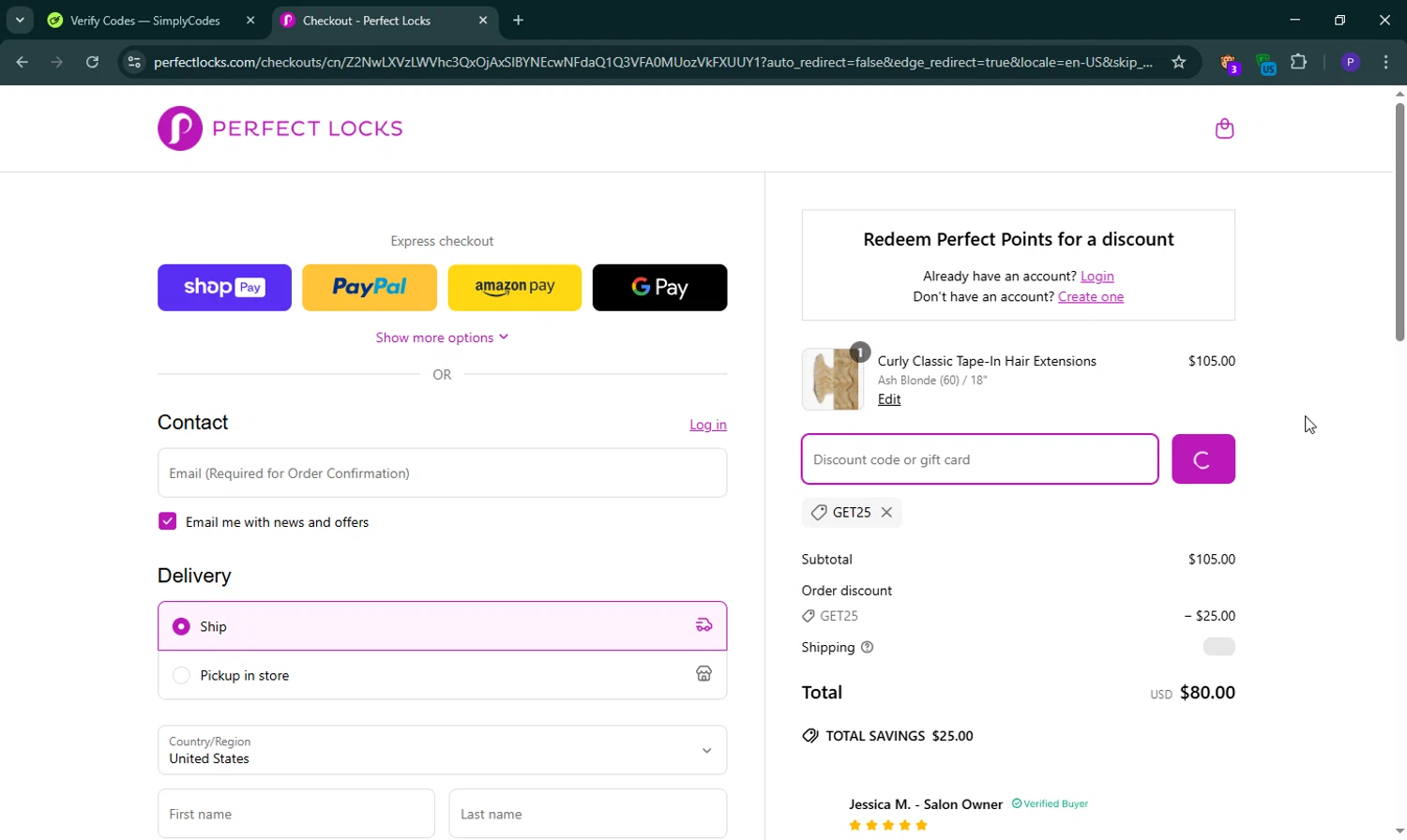Click the – $25.00 order discount amount
The height and width of the screenshot is (840, 1407).
click(x=1210, y=616)
